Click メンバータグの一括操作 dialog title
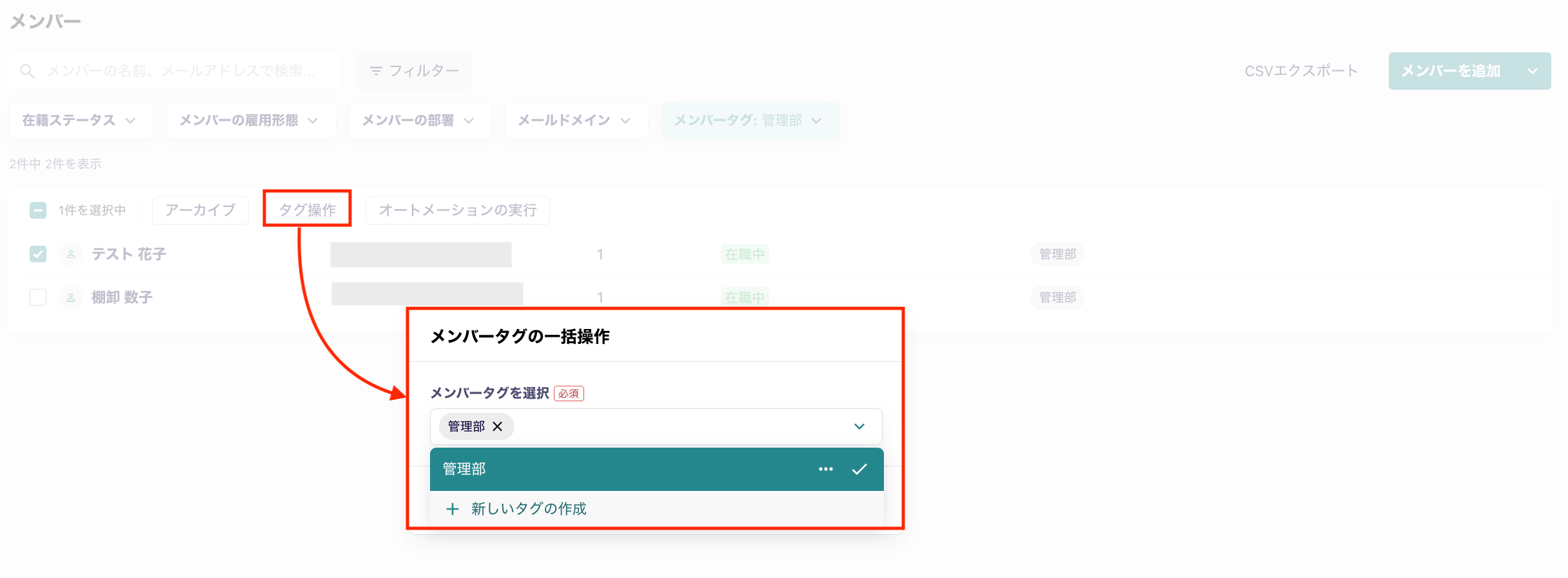The width and height of the screenshot is (1568, 578). pos(520,337)
